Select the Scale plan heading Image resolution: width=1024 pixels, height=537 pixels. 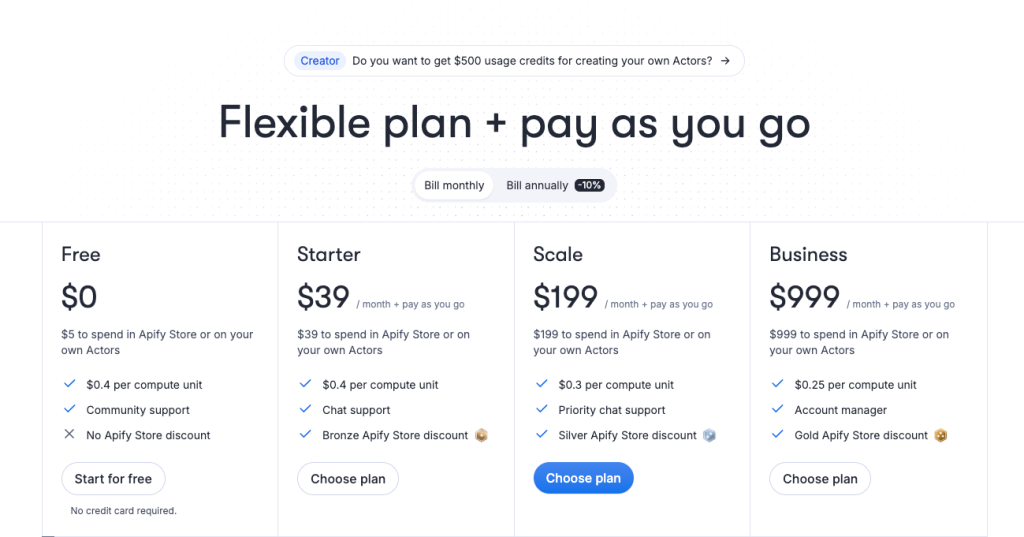point(558,254)
